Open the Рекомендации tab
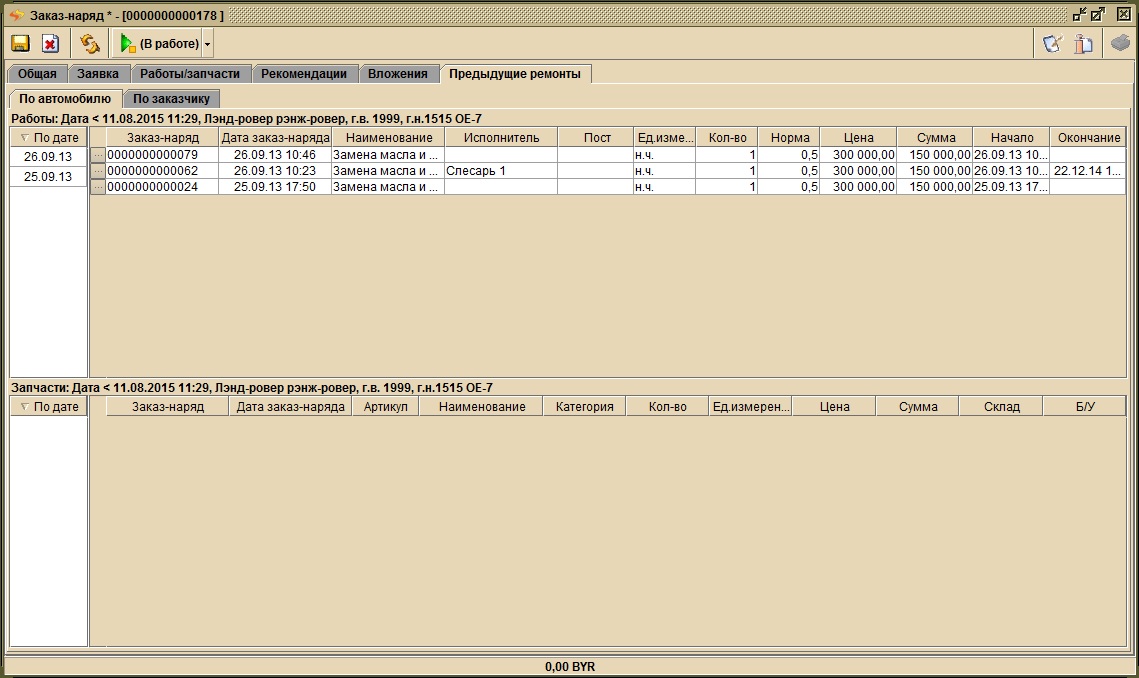This screenshot has height=678, width=1139. point(304,73)
